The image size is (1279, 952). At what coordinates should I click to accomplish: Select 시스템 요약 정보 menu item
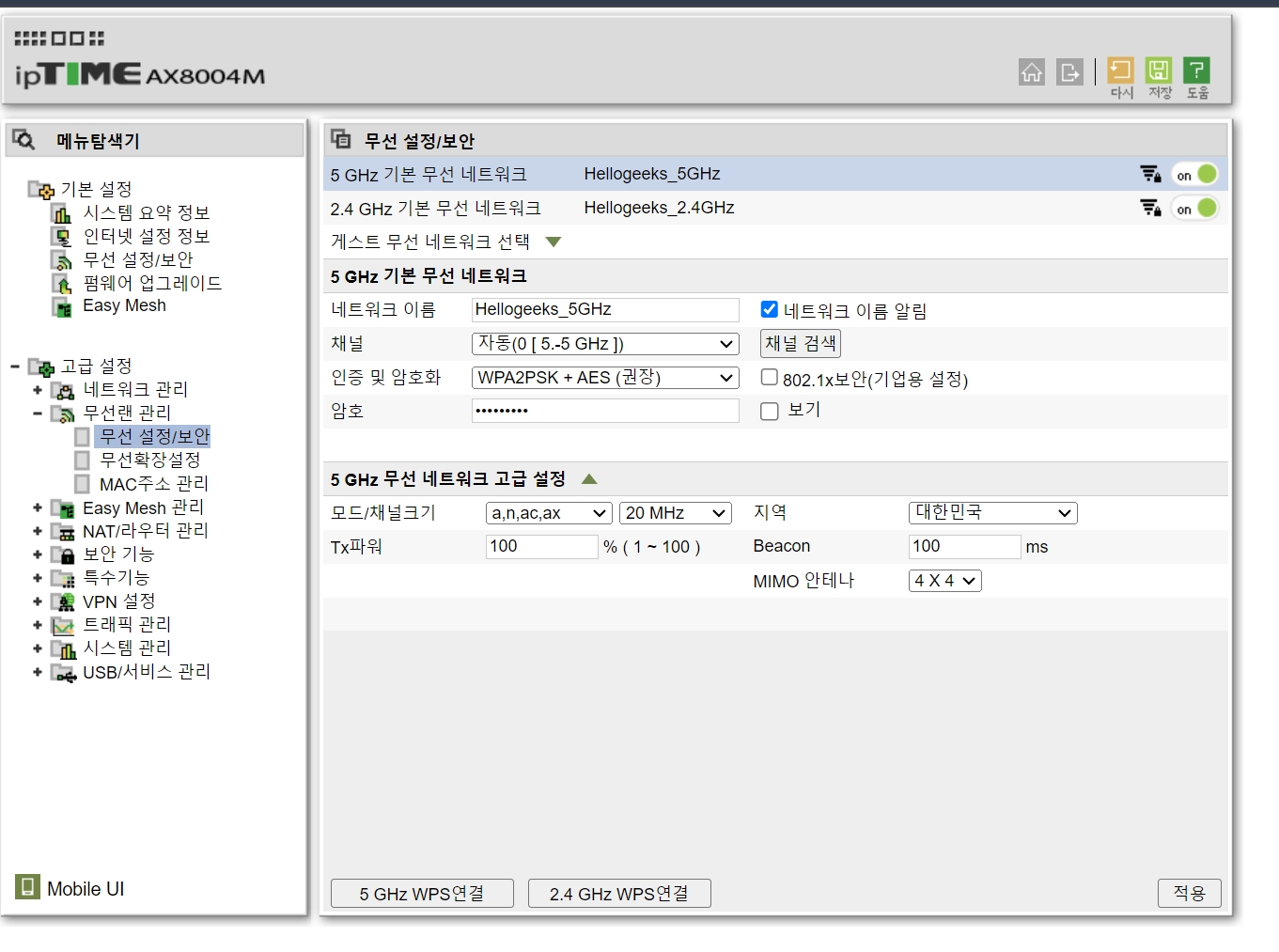click(146, 212)
